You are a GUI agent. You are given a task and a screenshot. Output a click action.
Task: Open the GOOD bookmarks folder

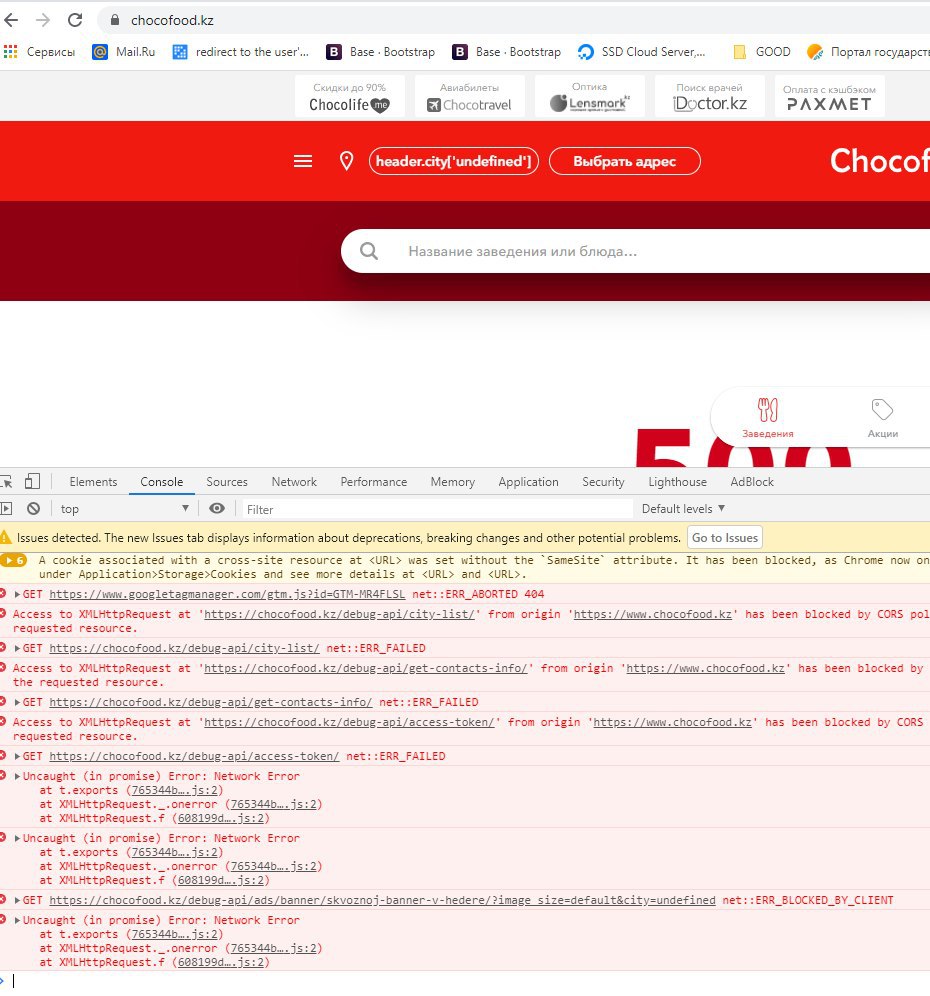pyautogui.click(x=762, y=52)
